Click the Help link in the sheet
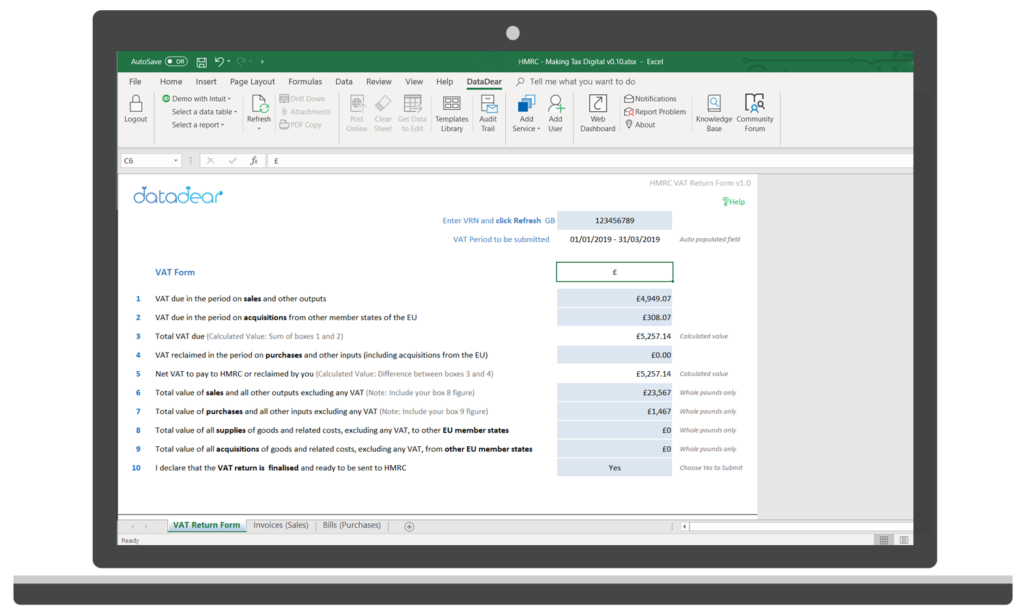The image size is (1024, 614). point(733,202)
